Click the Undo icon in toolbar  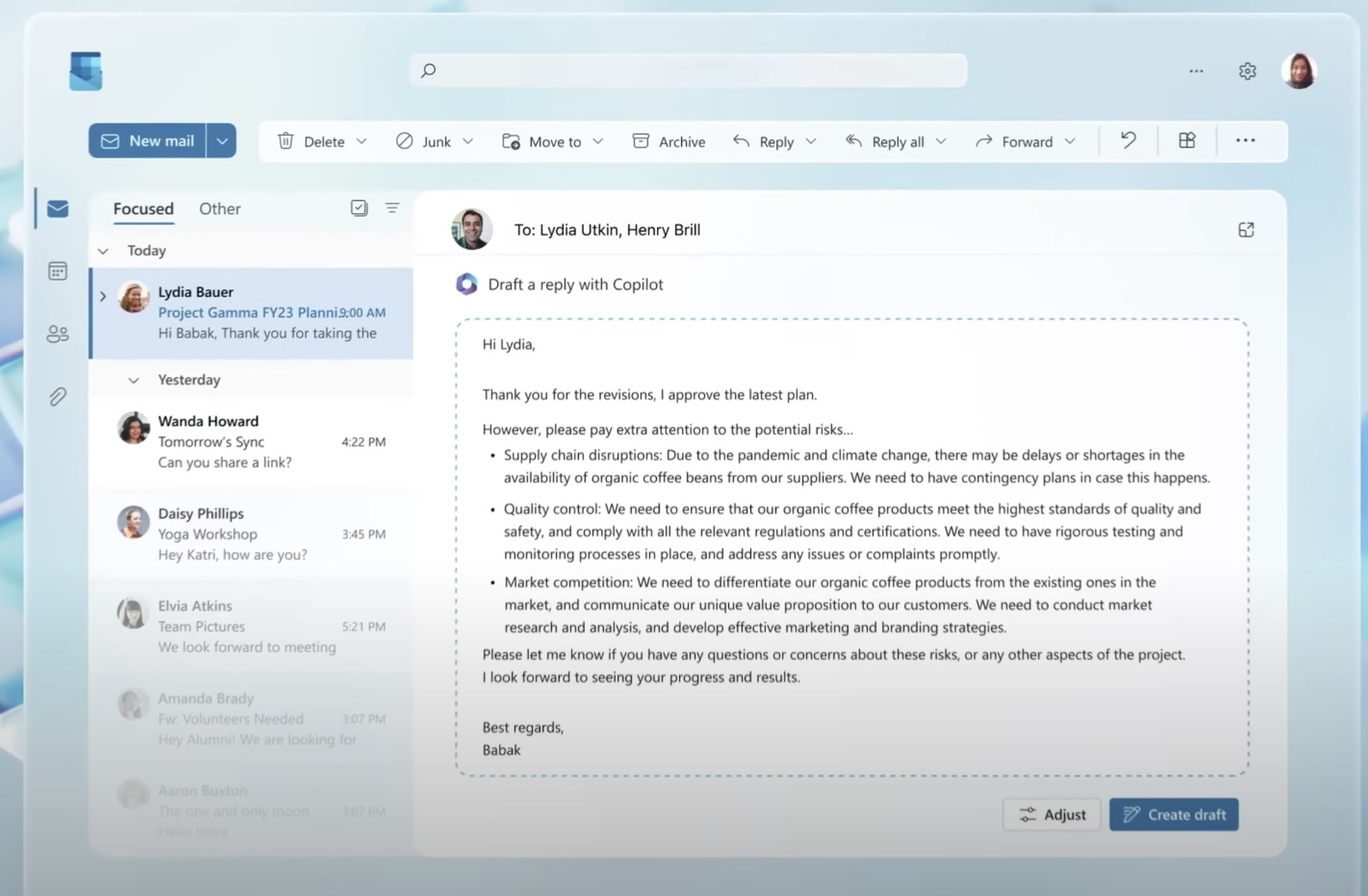point(1127,141)
